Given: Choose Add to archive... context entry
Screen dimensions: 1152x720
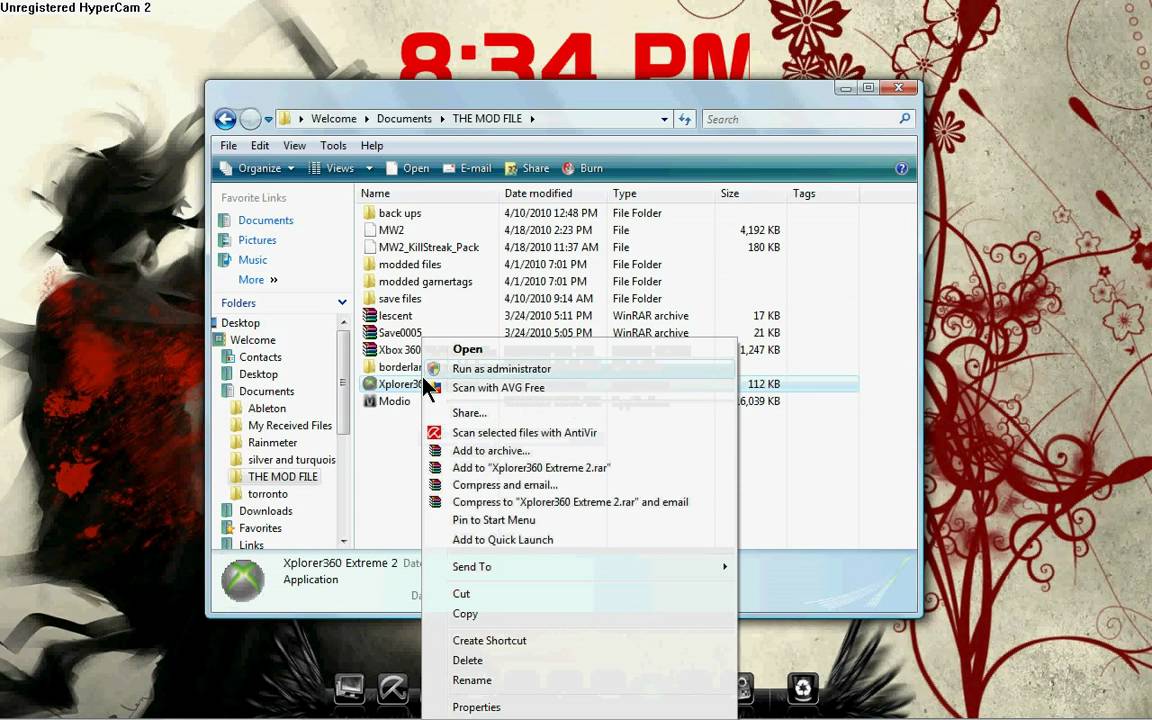Looking at the screenshot, I should pos(580,450).
